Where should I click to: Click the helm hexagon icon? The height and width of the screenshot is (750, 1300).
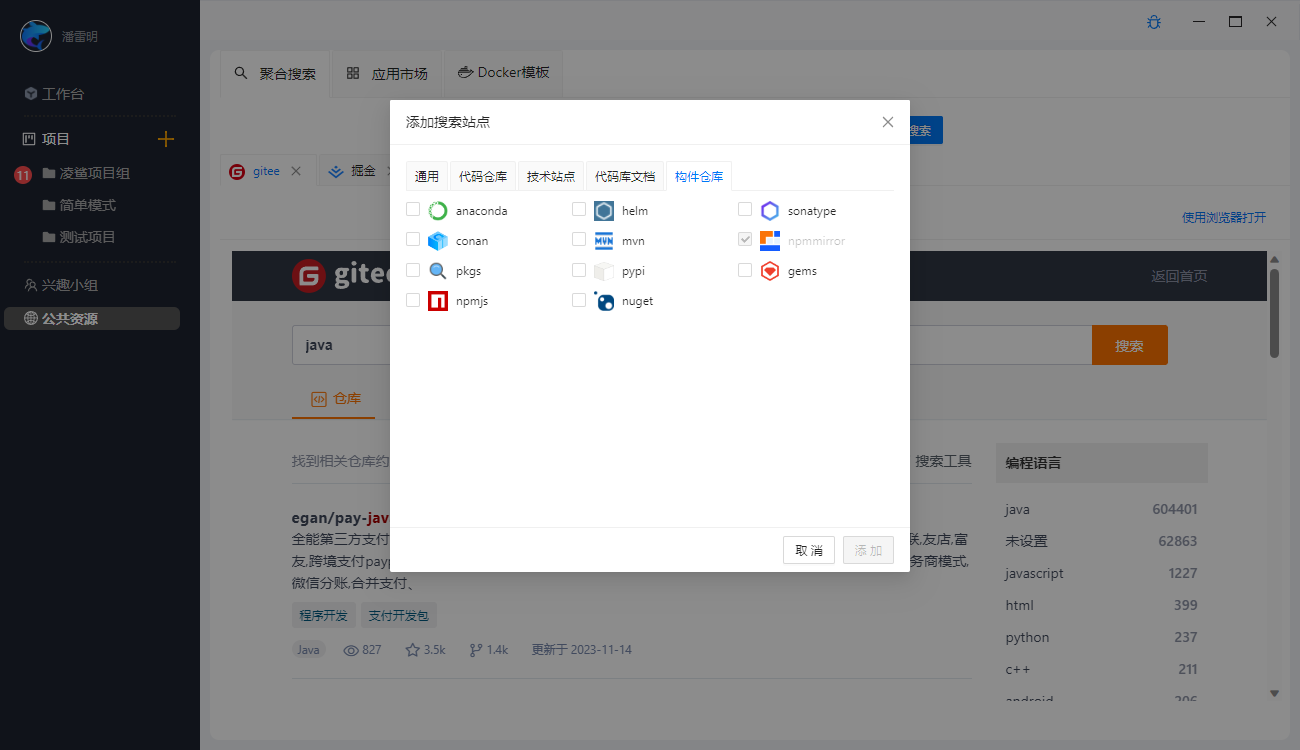point(604,211)
